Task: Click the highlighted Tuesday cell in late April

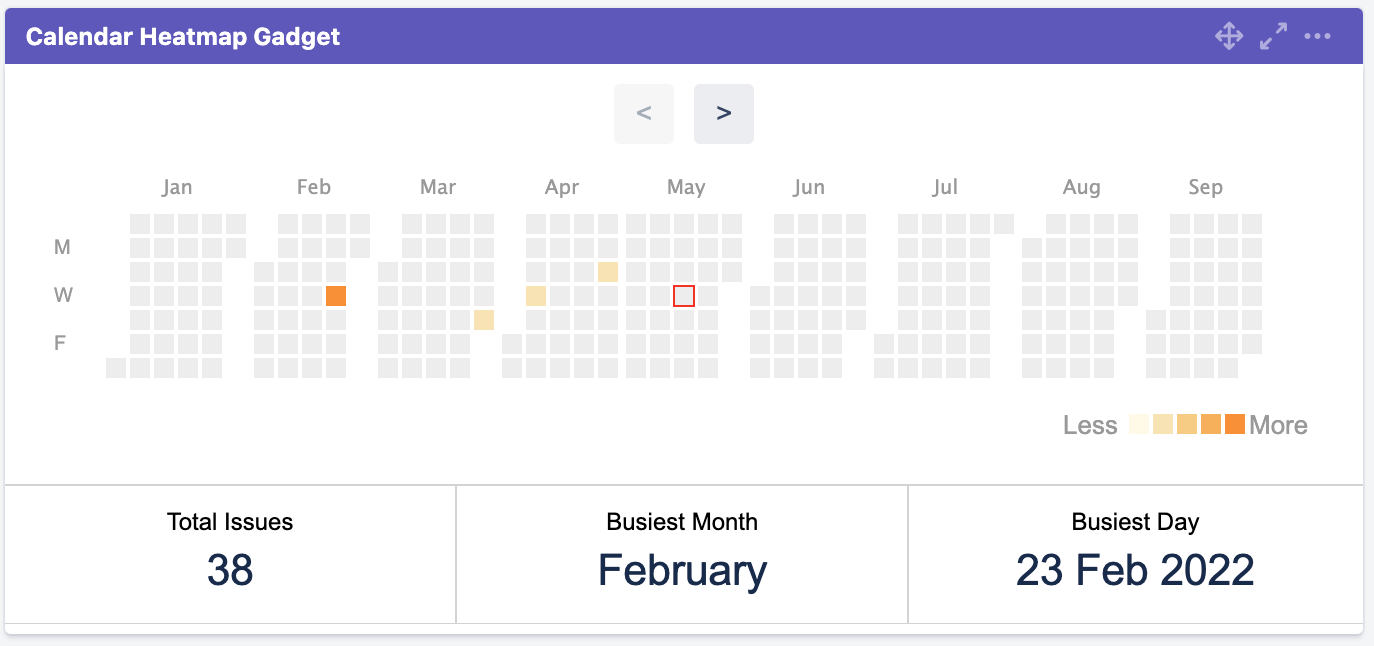Action: click(608, 271)
